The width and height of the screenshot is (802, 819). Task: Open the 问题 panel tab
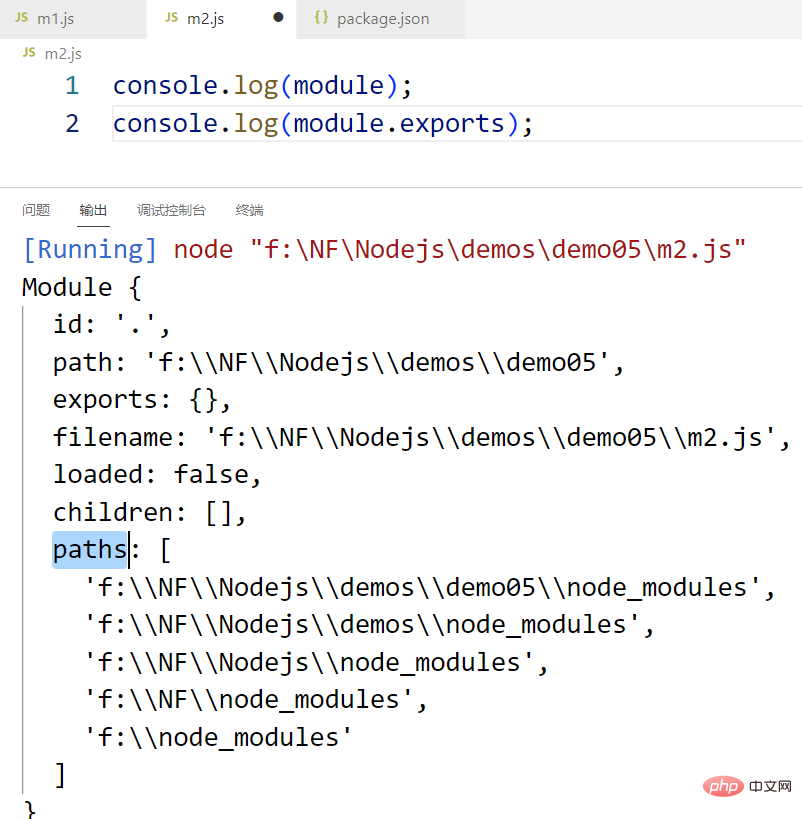coord(36,210)
